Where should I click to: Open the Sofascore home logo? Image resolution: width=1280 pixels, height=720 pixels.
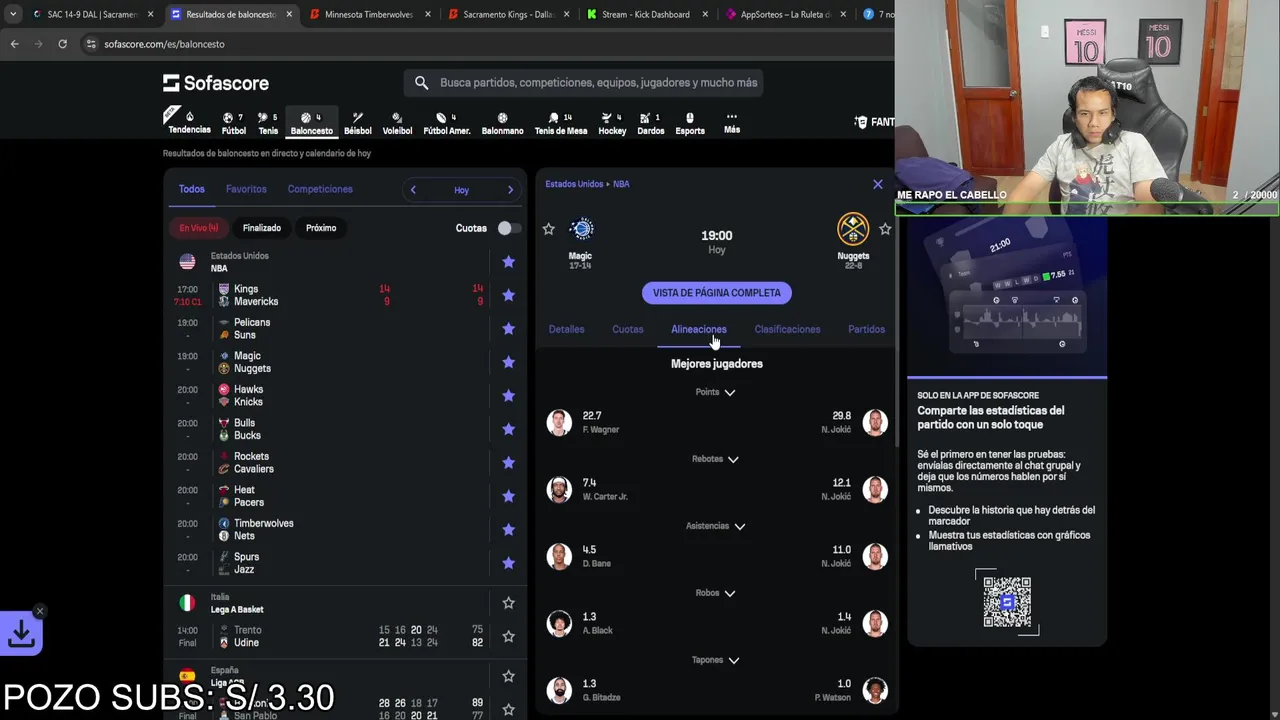coord(216,83)
